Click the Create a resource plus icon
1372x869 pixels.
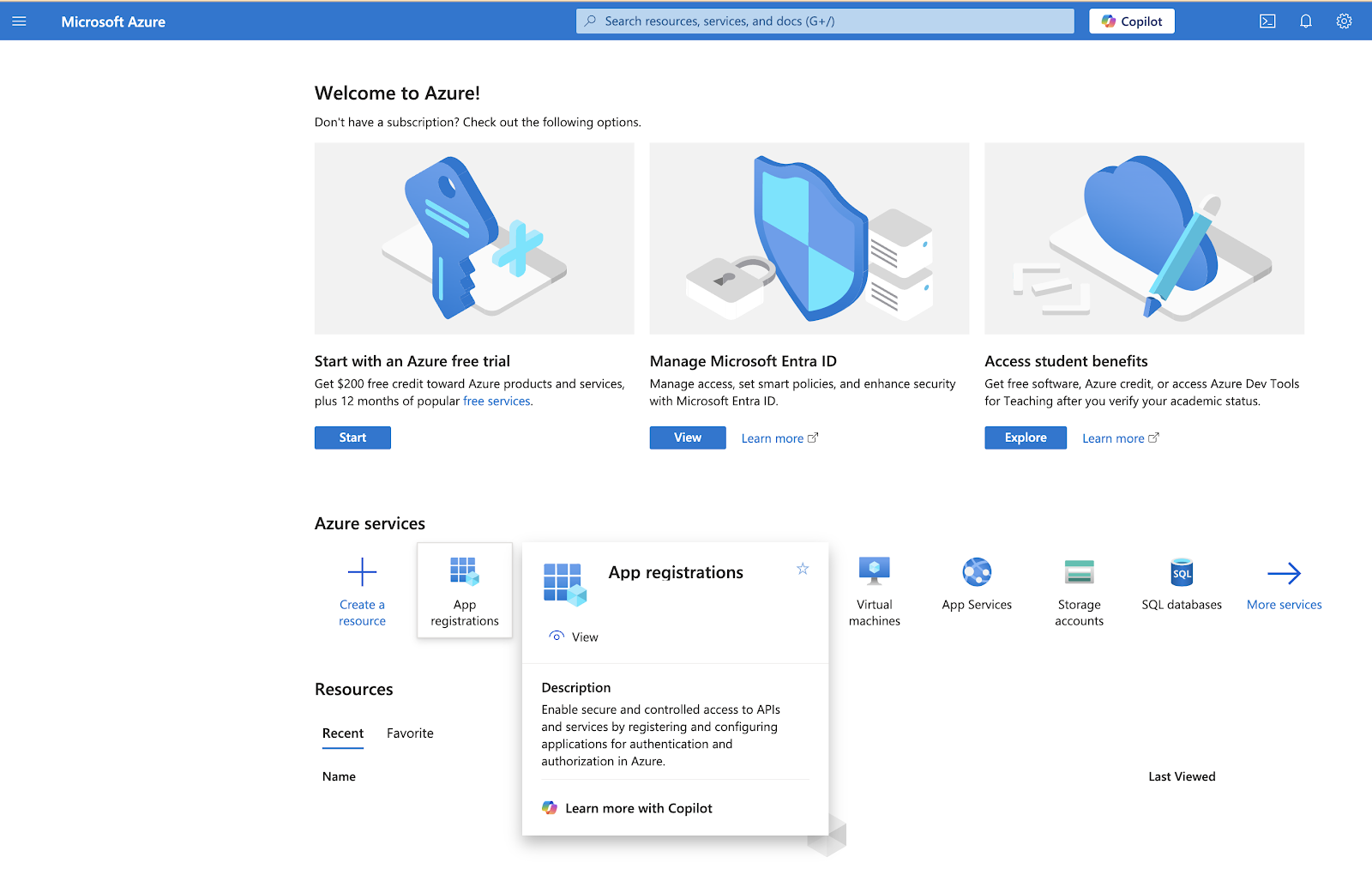[362, 572]
